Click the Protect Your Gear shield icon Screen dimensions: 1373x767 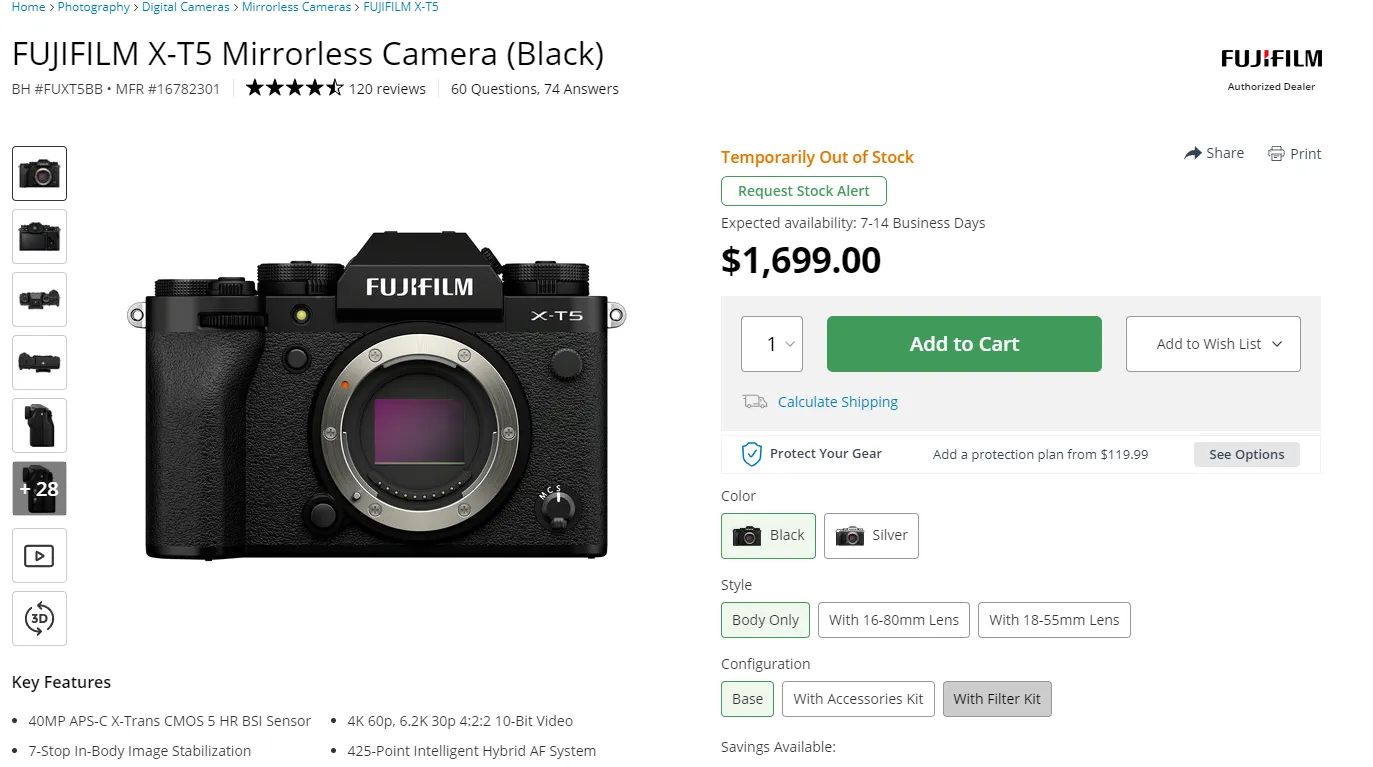pyautogui.click(x=751, y=454)
